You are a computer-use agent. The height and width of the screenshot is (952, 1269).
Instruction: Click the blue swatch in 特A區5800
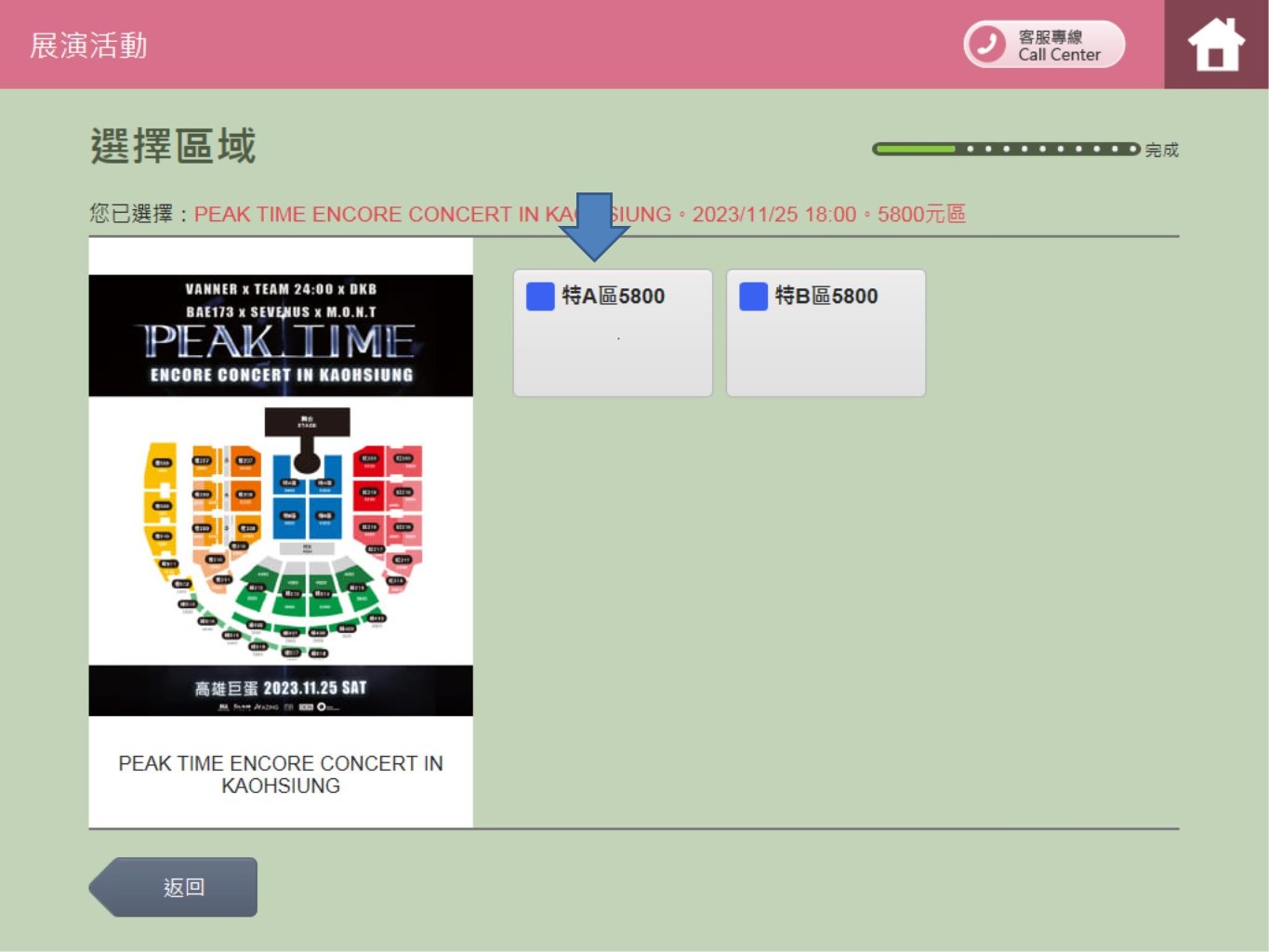point(540,297)
